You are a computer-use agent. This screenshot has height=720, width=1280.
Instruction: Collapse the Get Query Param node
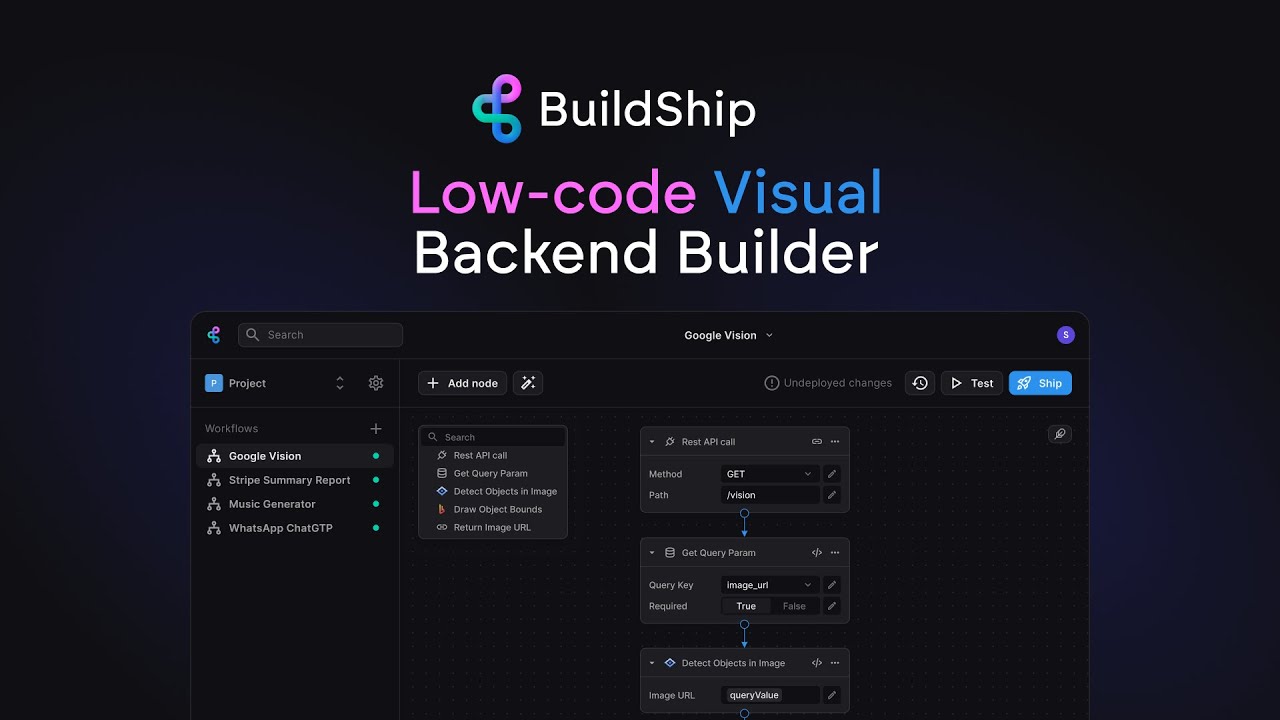click(x=652, y=553)
